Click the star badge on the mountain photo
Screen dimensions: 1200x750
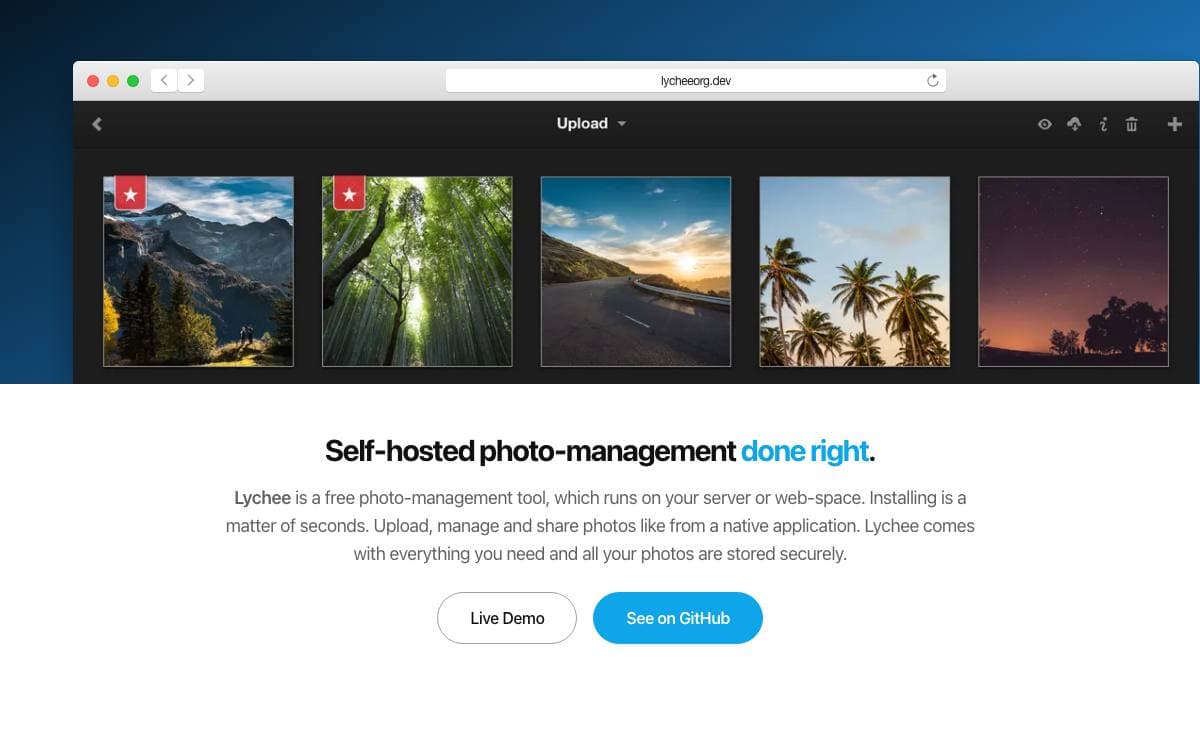tap(130, 192)
